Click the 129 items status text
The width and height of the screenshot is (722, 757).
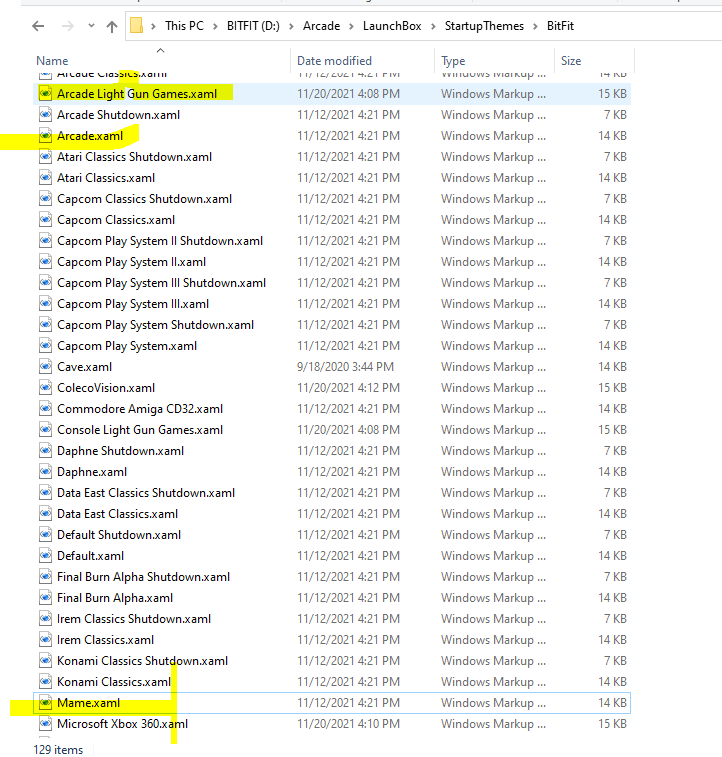(58, 749)
